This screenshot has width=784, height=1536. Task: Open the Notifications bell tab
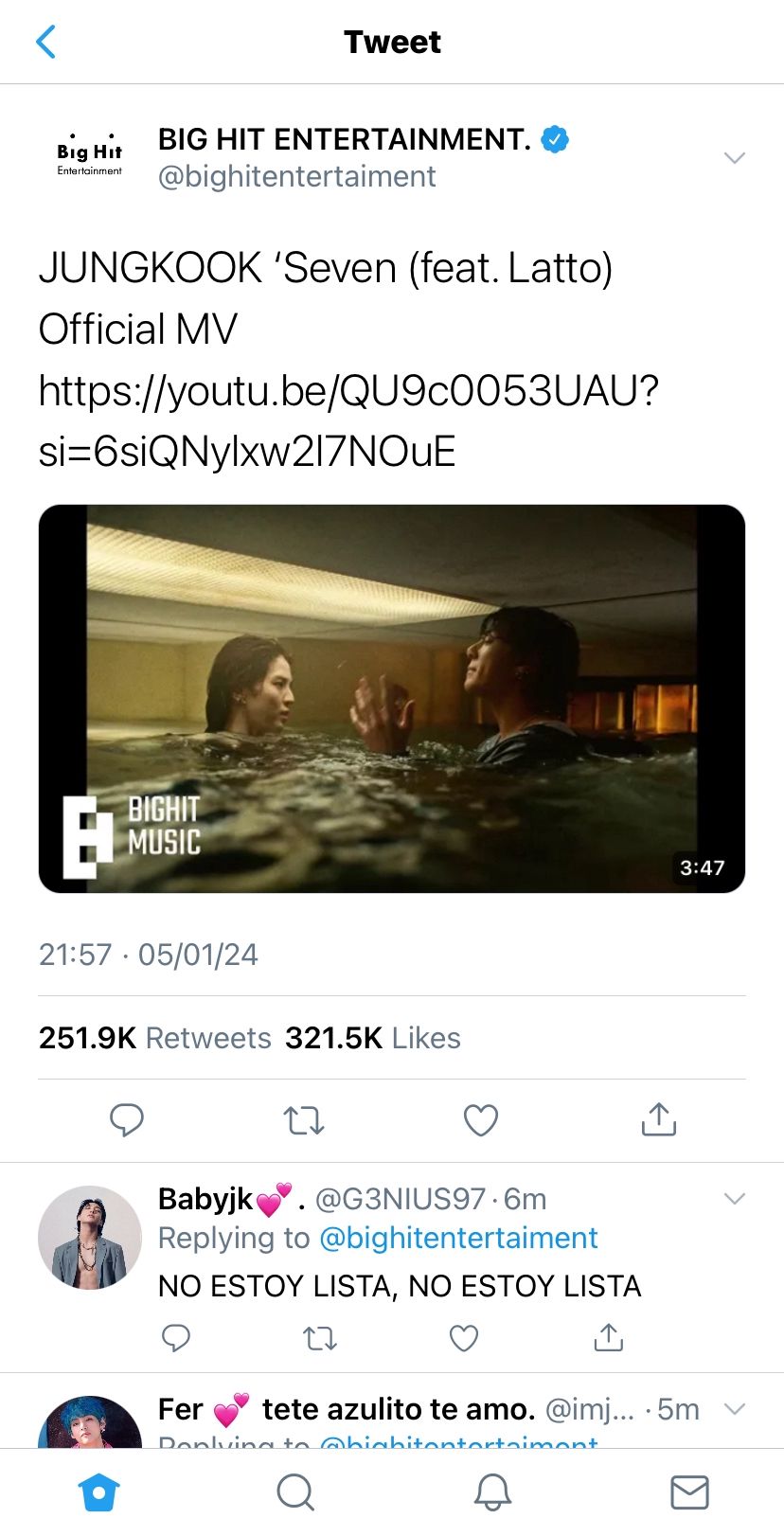(x=492, y=1492)
